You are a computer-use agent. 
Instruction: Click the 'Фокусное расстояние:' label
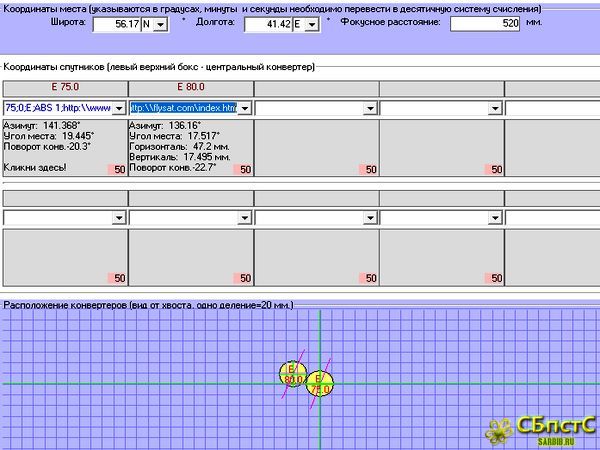390,22
